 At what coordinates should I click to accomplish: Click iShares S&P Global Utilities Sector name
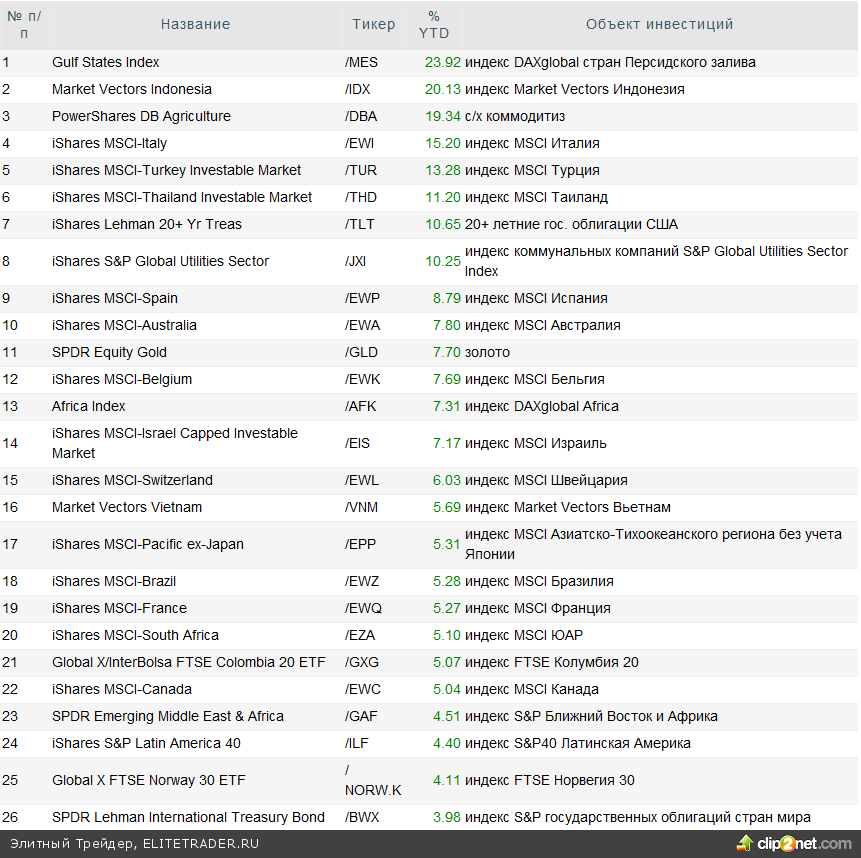pyautogui.click(x=160, y=261)
